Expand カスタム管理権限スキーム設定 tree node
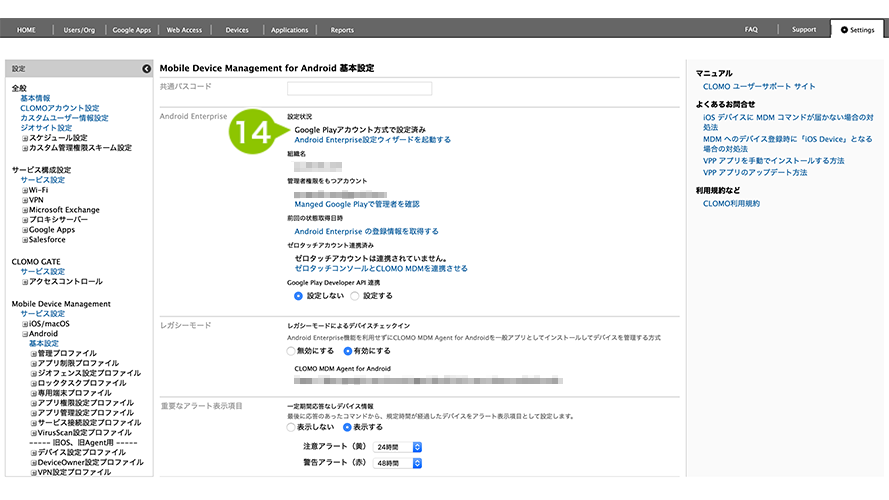This screenshot has height=500, width=889. pyautogui.click(x=25, y=148)
